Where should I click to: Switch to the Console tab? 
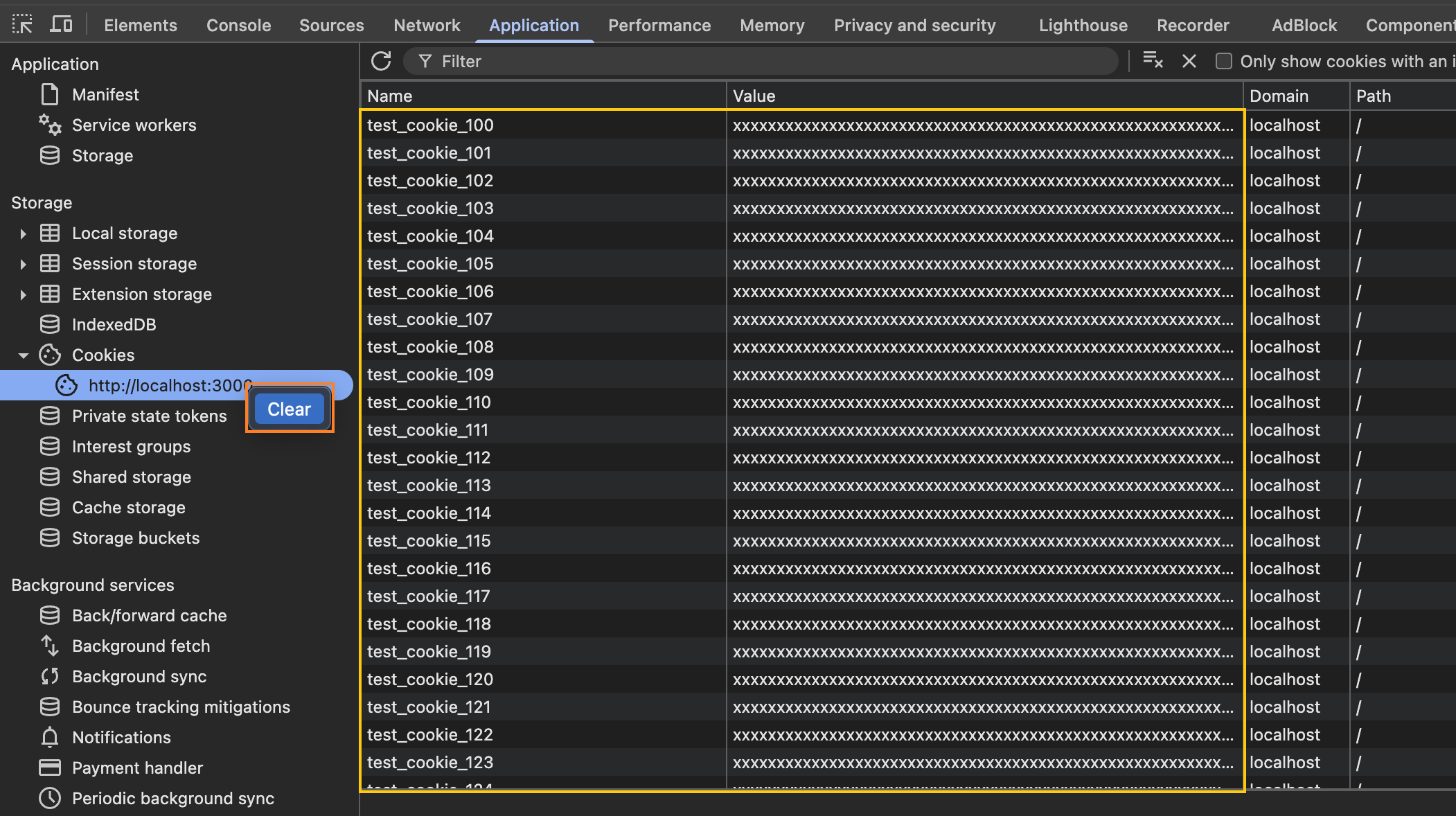pyautogui.click(x=239, y=25)
